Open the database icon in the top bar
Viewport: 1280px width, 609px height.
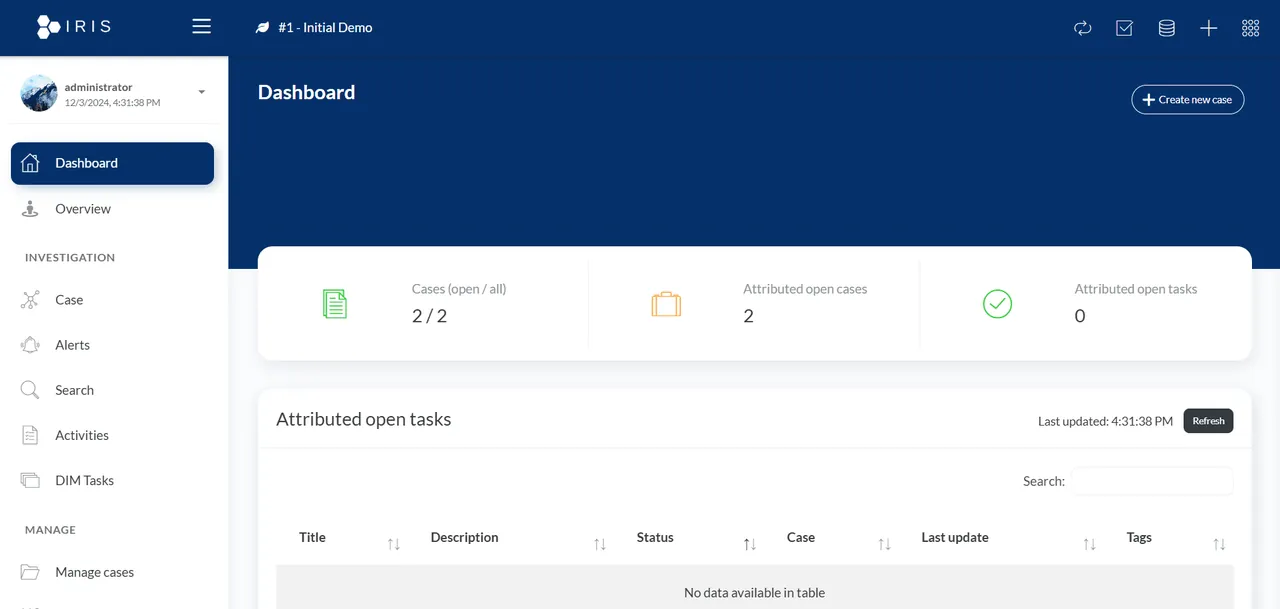click(1167, 28)
